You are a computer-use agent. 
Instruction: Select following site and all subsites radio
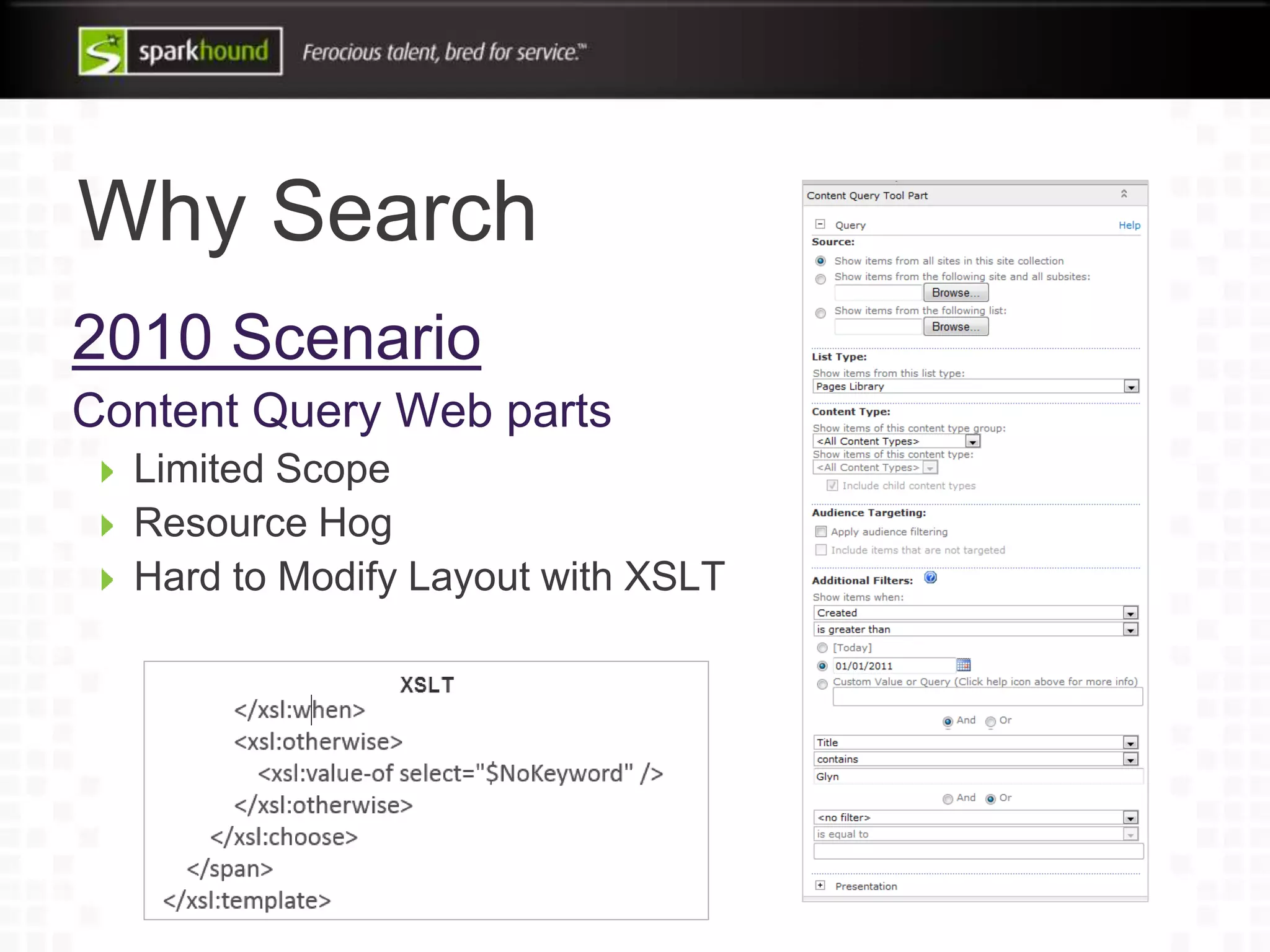tap(820, 279)
